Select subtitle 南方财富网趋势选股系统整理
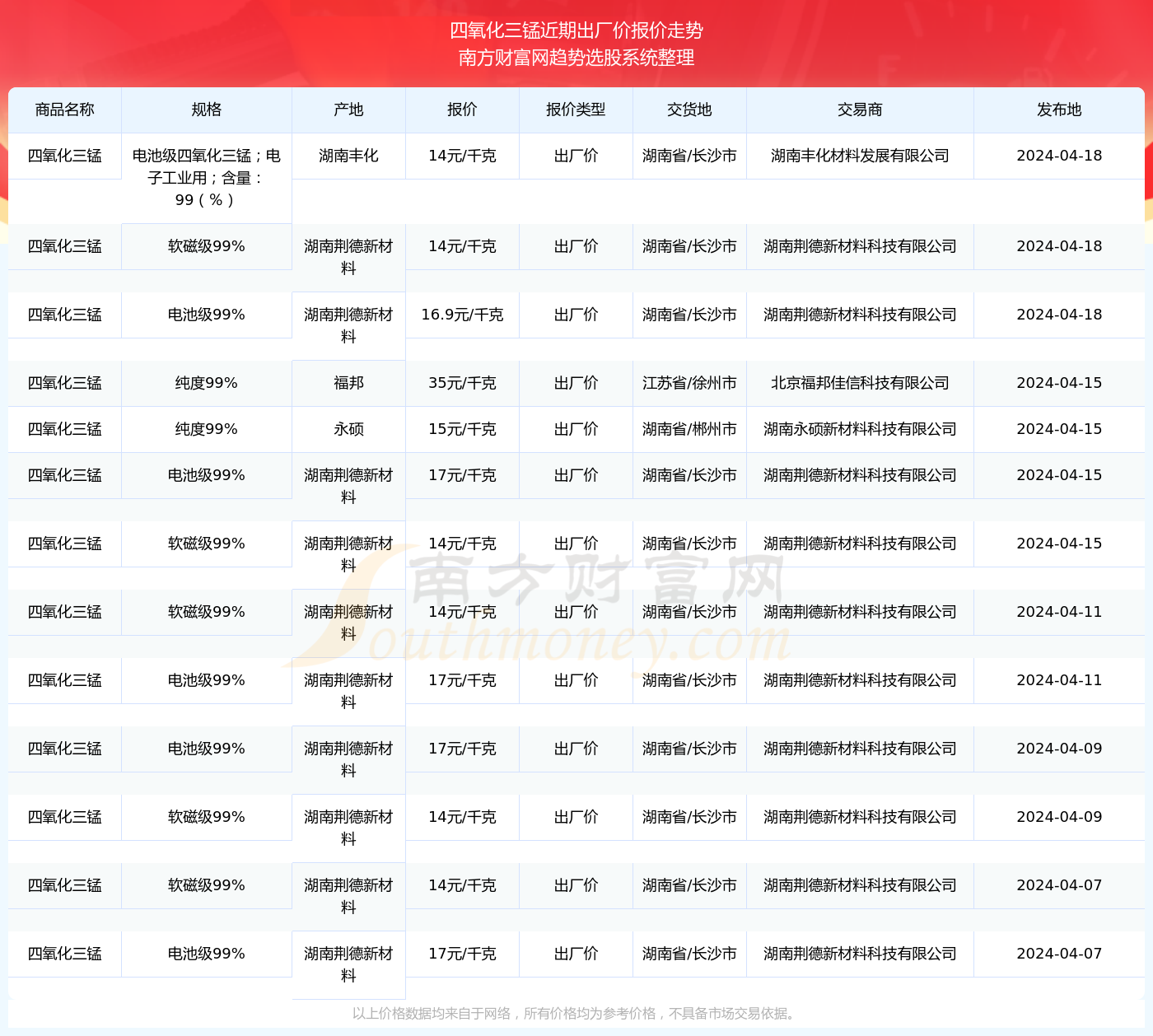The width and height of the screenshot is (1153, 1036). coord(576,58)
